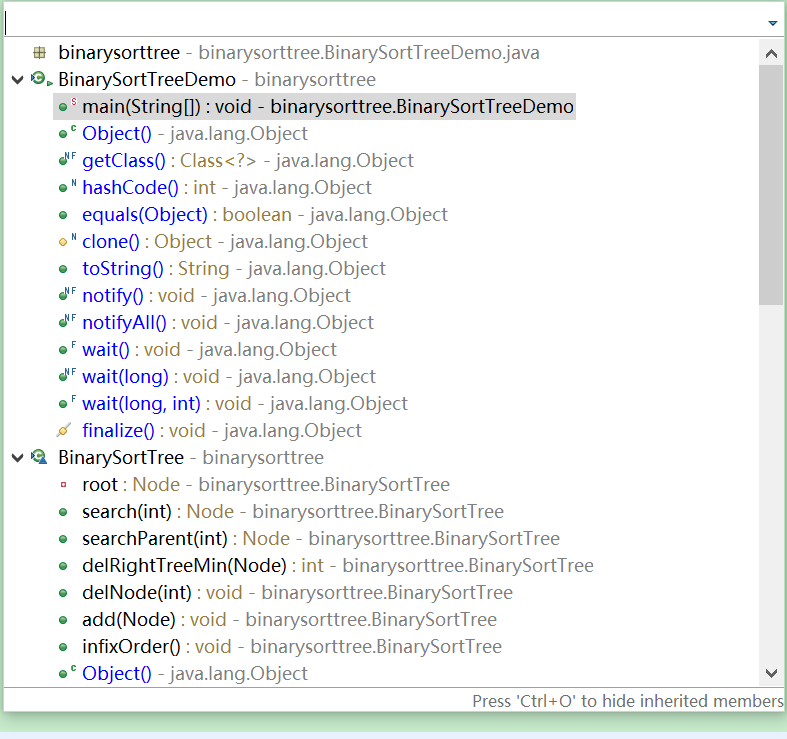Select BinarySortTreeDemo class entry
Image resolution: width=787 pixels, height=739 pixels.
pyautogui.click(x=217, y=79)
